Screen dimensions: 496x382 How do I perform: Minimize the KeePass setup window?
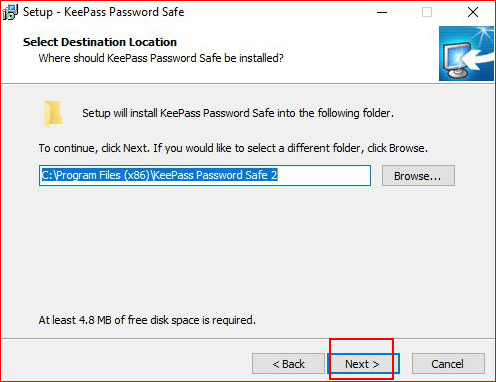[382, 12]
